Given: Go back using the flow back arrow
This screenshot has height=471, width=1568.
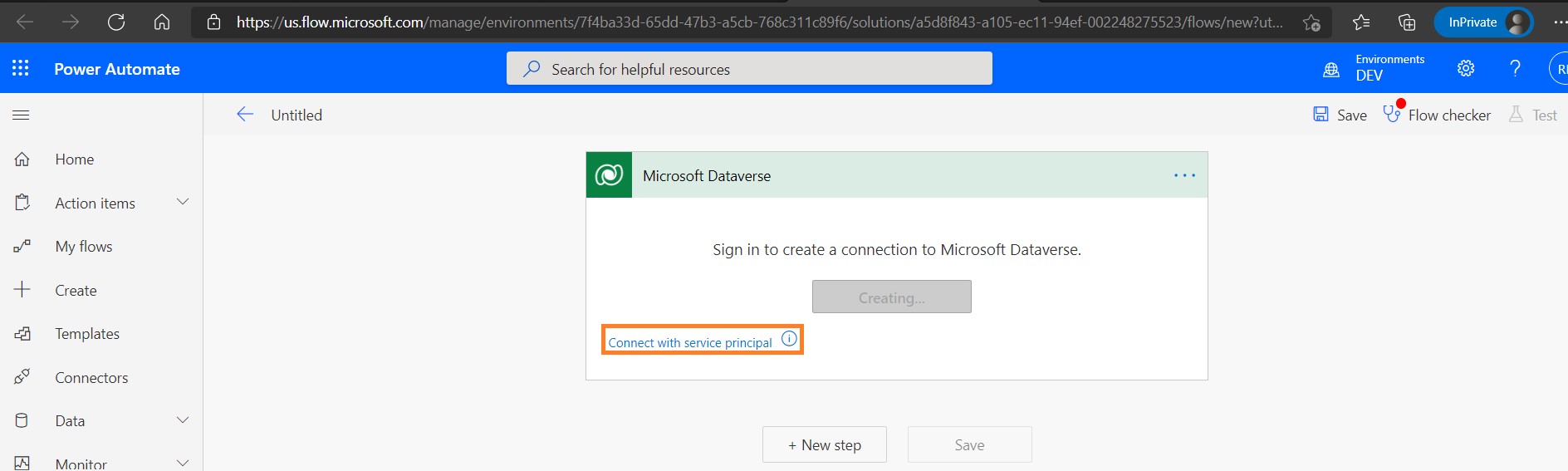Looking at the screenshot, I should [x=245, y=115].
